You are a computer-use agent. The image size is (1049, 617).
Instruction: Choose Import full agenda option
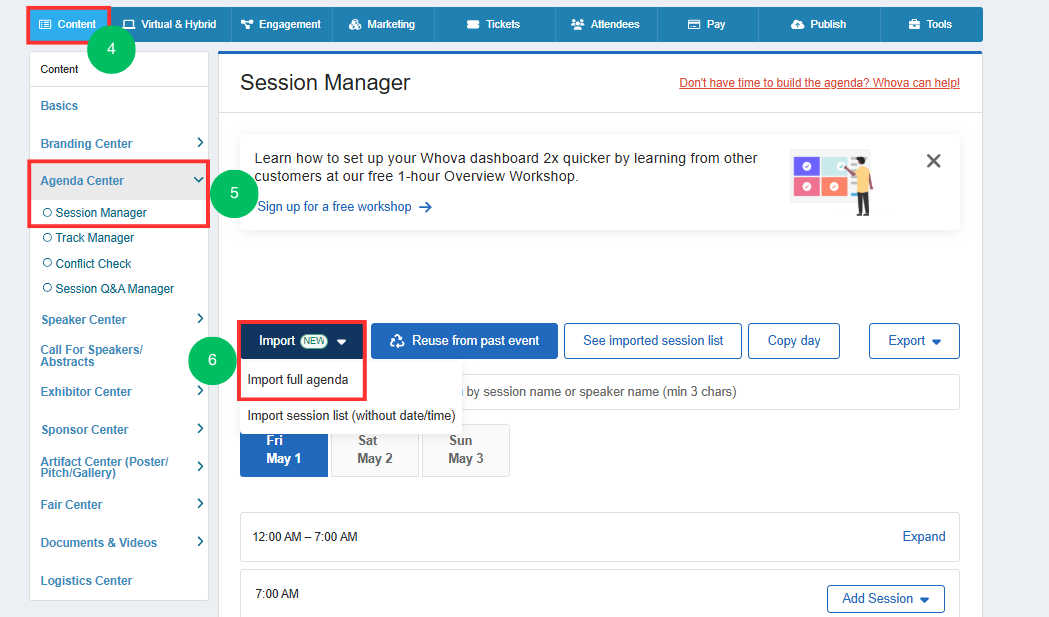tap(298, 379)
